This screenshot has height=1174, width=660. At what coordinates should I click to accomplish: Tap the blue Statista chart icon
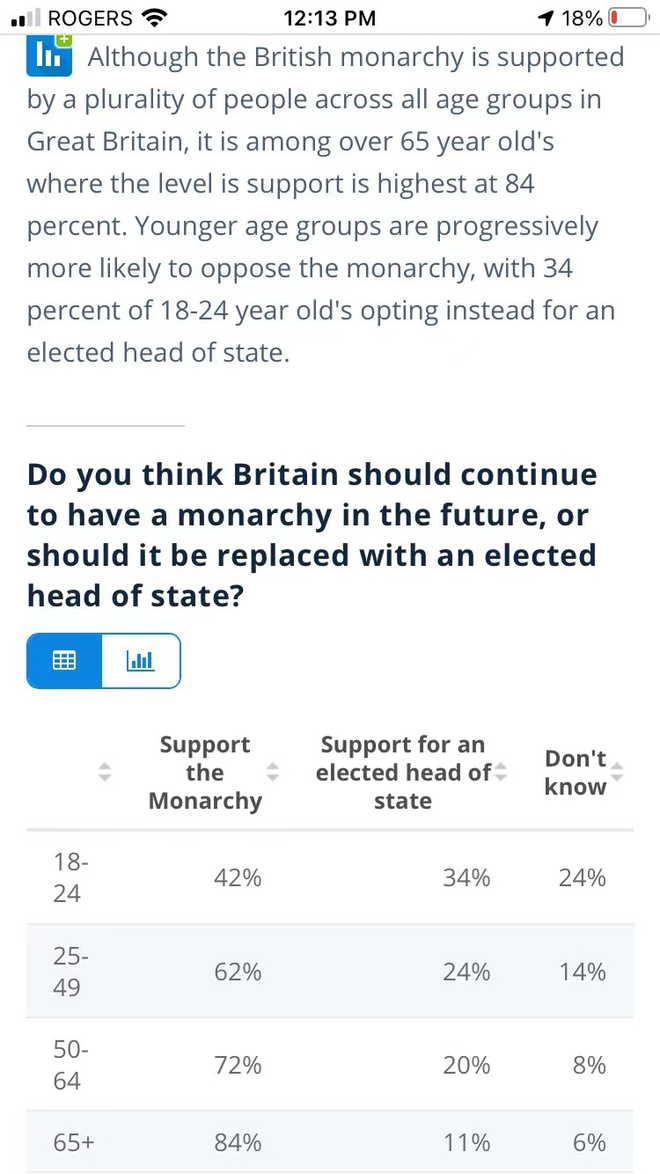click(49, 55)
